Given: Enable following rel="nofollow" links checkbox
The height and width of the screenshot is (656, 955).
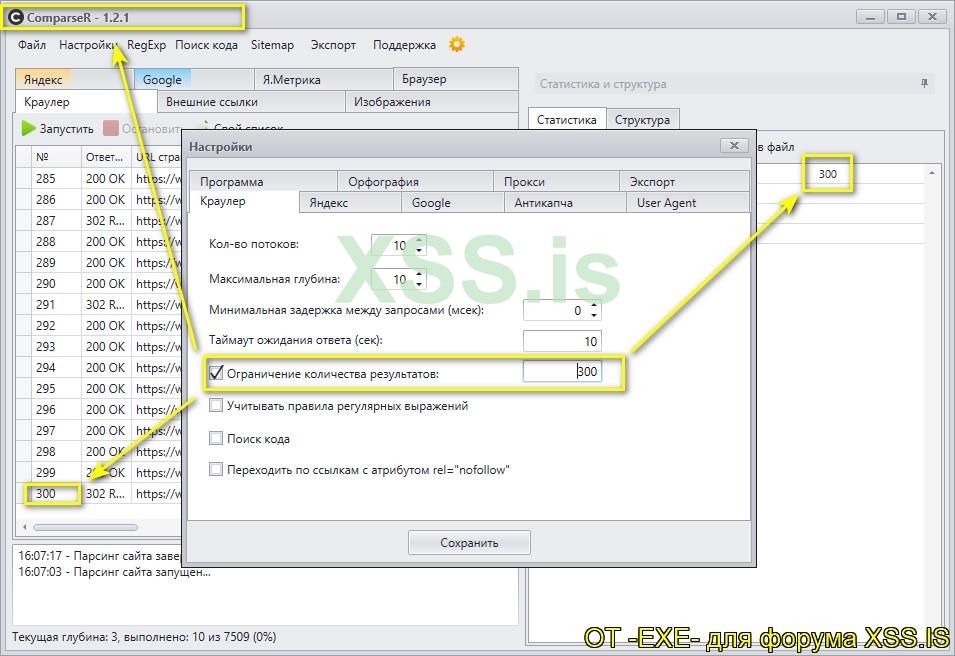Looking at the screenshot, I should point(216,469).
